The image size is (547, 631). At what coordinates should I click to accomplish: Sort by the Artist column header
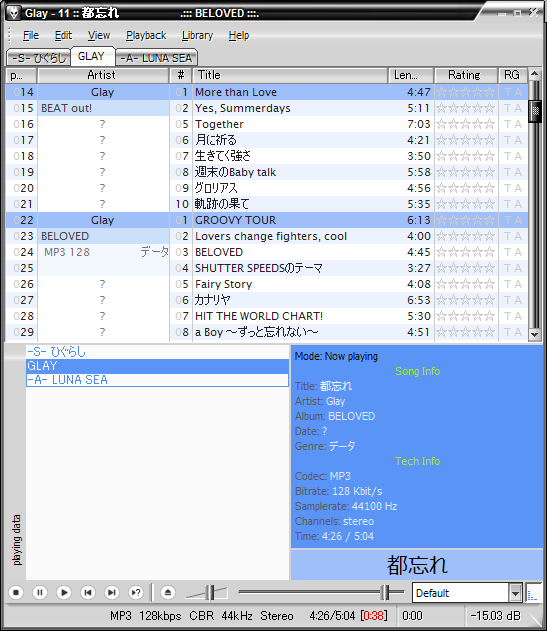(x=103, y=75)
